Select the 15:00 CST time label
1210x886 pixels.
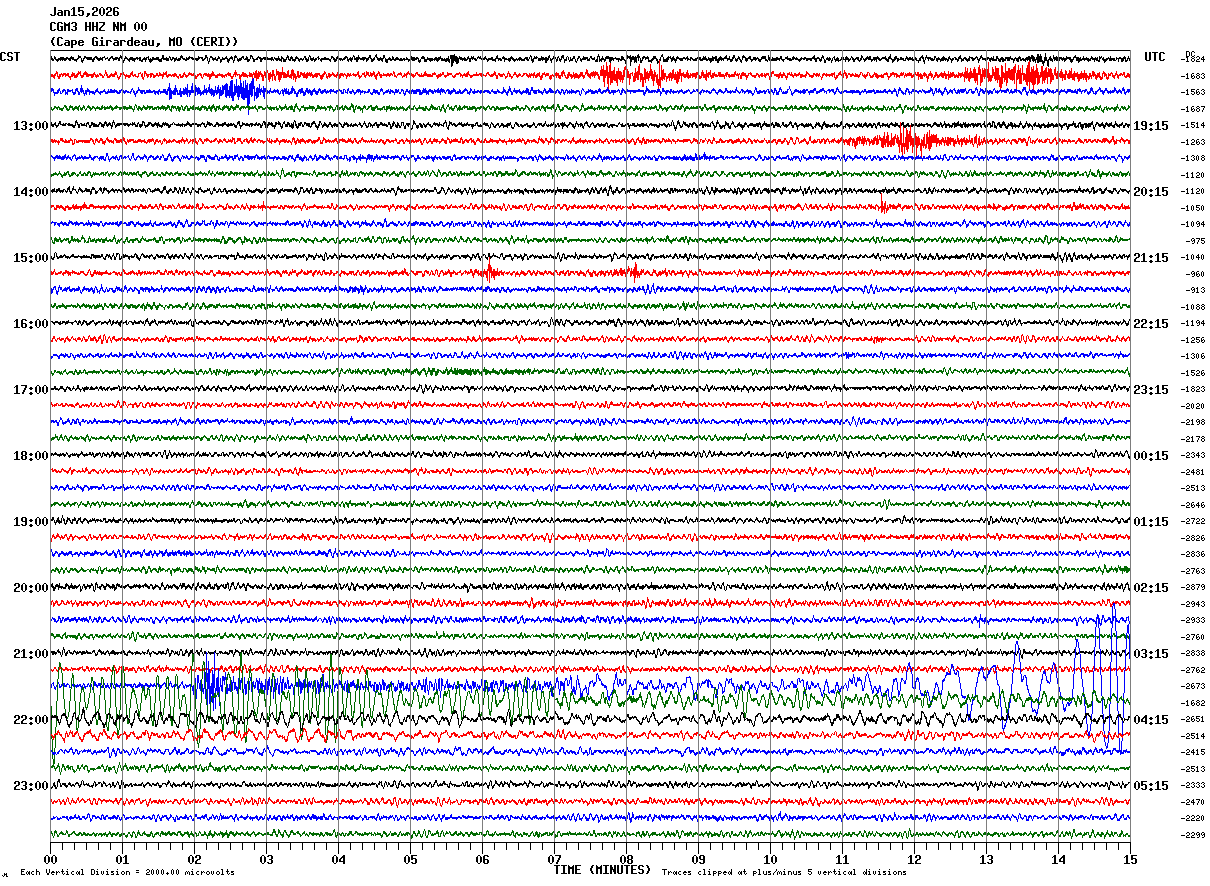[30, 258]
